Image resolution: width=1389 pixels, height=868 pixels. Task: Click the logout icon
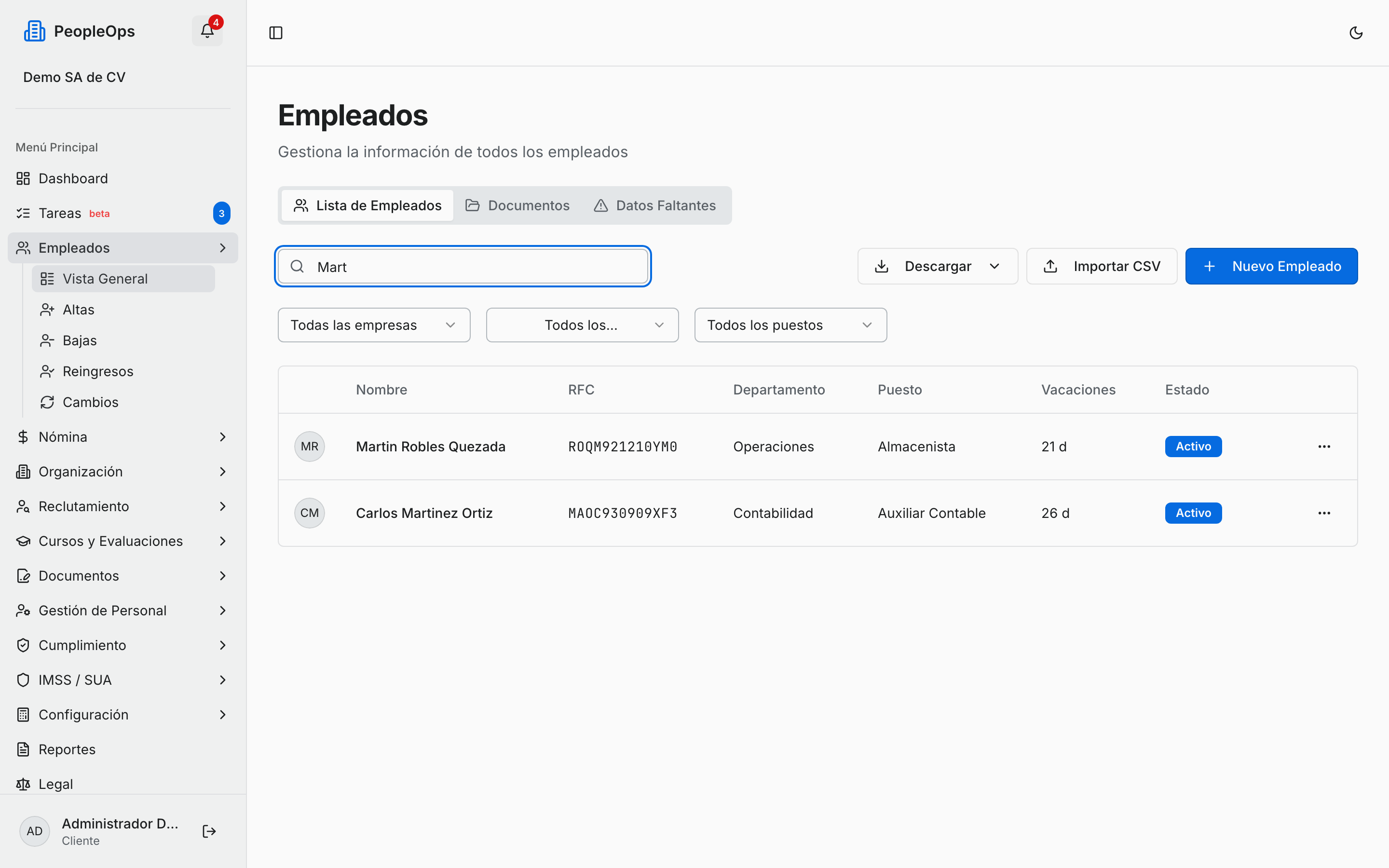[209, 831]
